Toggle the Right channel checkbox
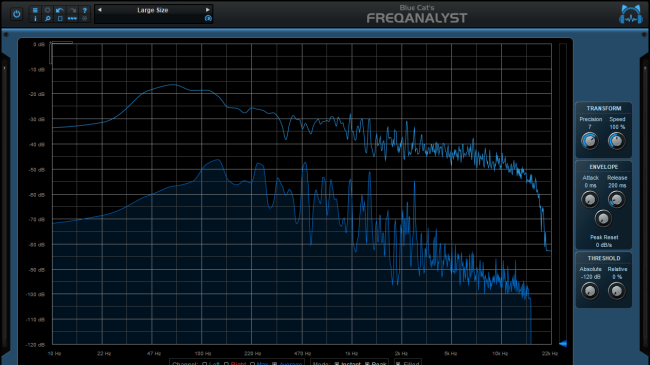Image resolution: width=650 pixels, height=365 pixels. click(226, 364)
